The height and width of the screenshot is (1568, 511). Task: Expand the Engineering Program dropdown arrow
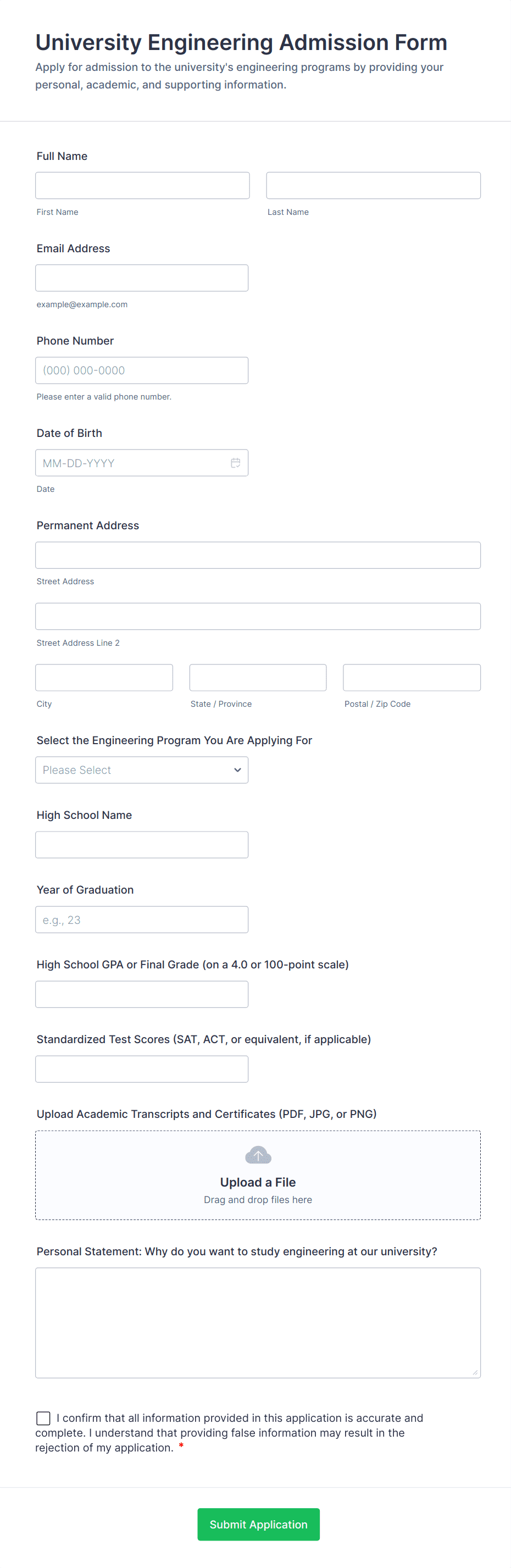tap(237, 769)
